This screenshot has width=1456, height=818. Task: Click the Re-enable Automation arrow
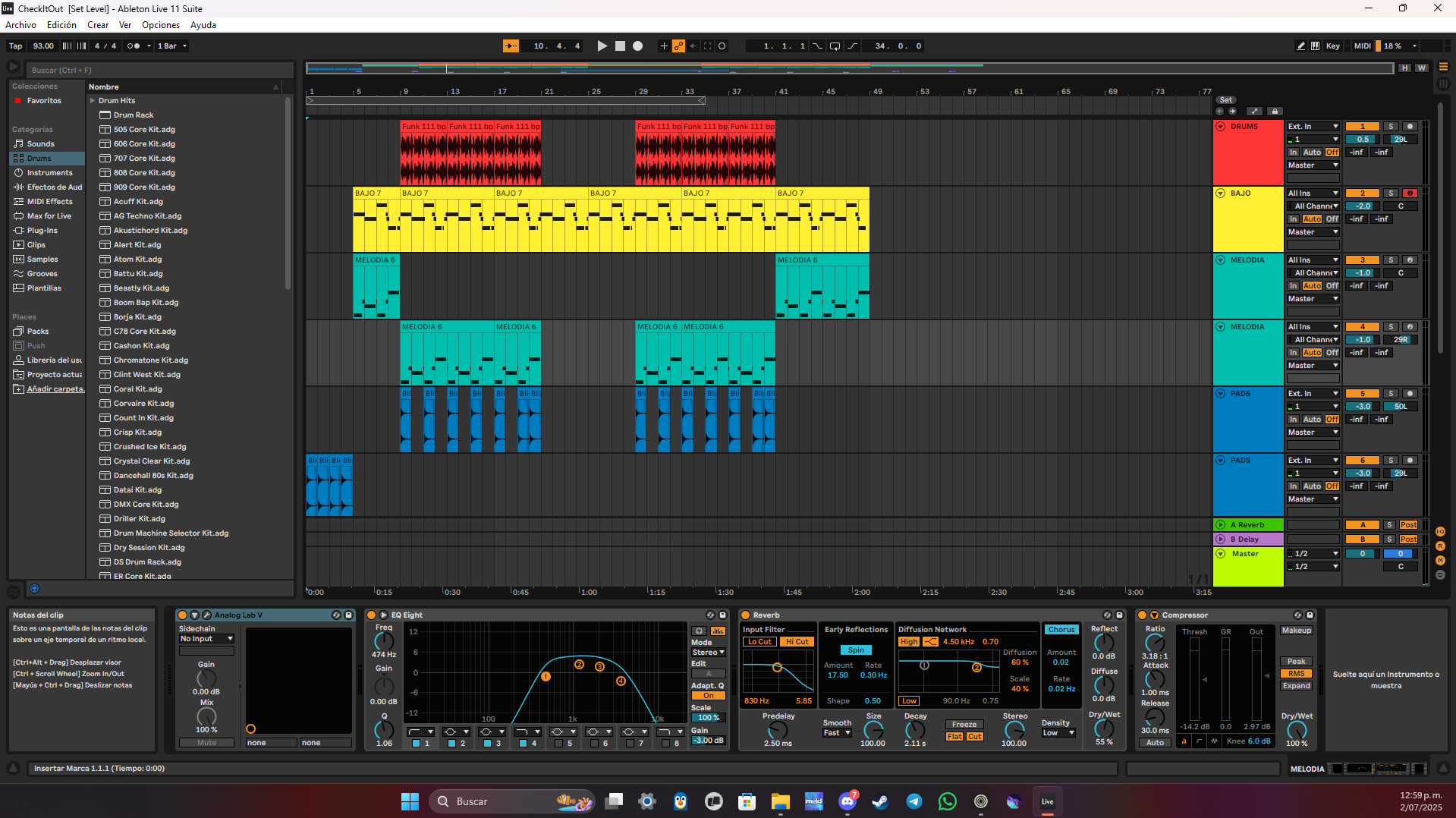(693, 46)
